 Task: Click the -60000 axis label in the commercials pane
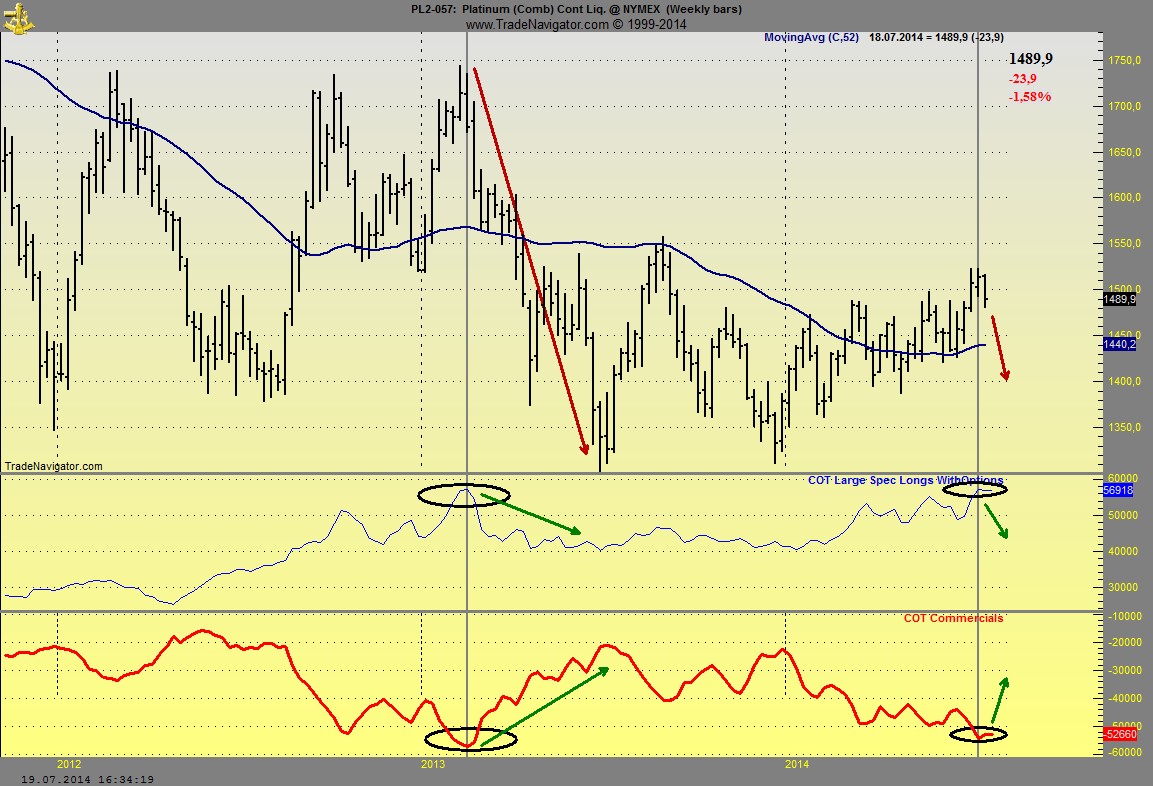pyautogui.click(x=1124, y=753)
